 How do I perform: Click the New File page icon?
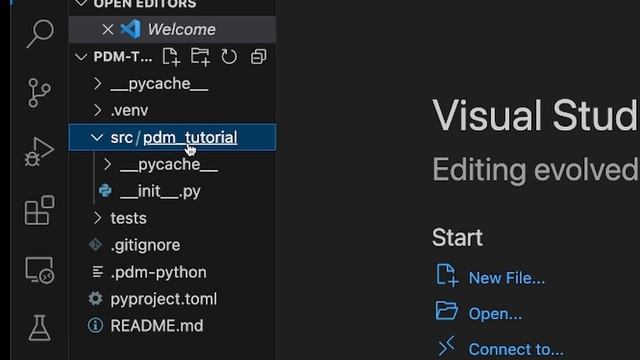tap(447, 275)
